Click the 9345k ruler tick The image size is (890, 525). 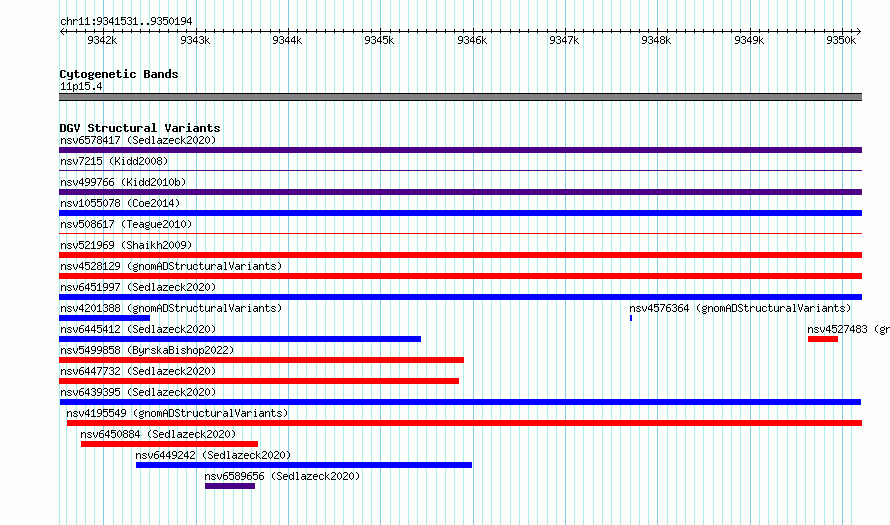tap(379, 40)
